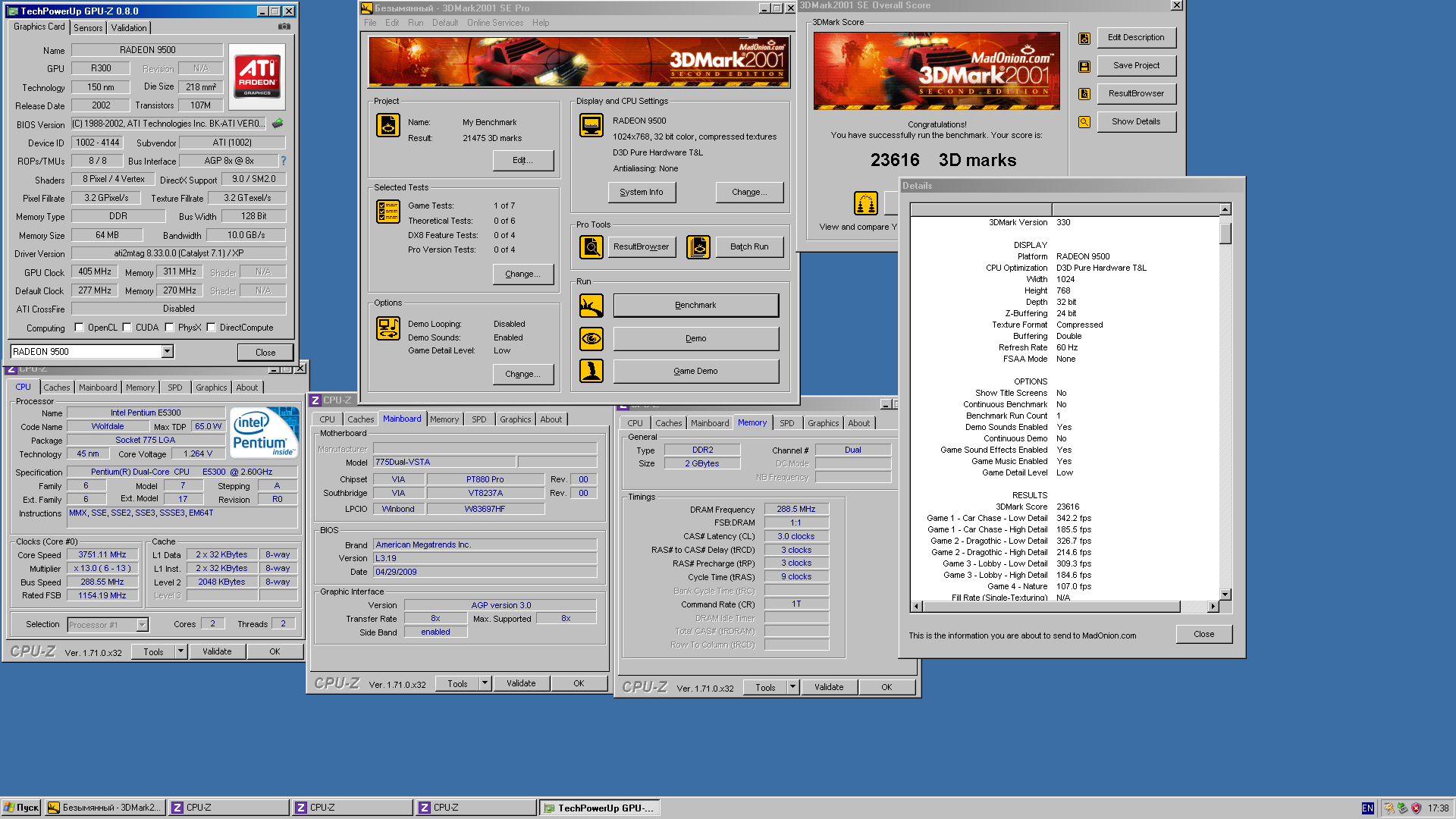Click the Game Demo joystick icon

(x=591, y=371)
